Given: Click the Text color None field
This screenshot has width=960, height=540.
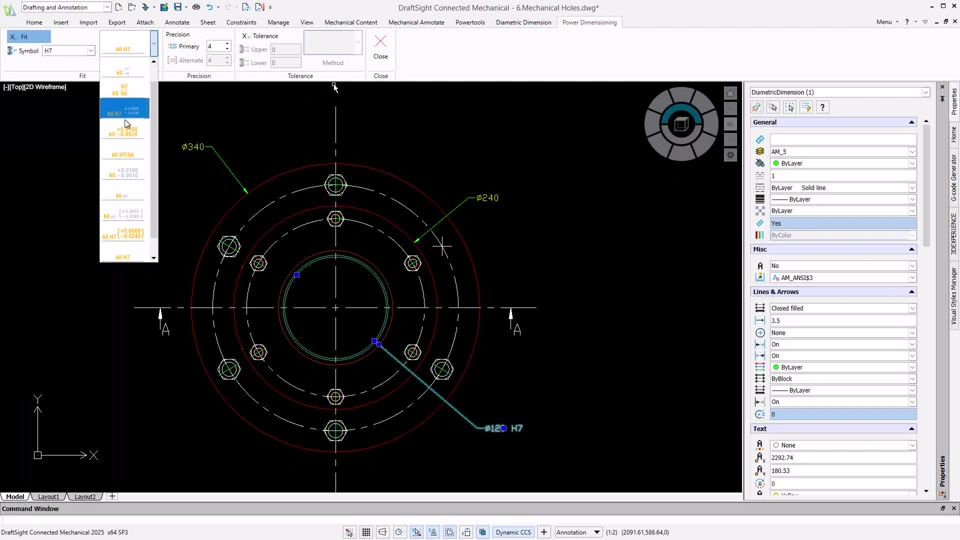Looking at the screenshot, I should pyautogui.click(x=843, y=445).
